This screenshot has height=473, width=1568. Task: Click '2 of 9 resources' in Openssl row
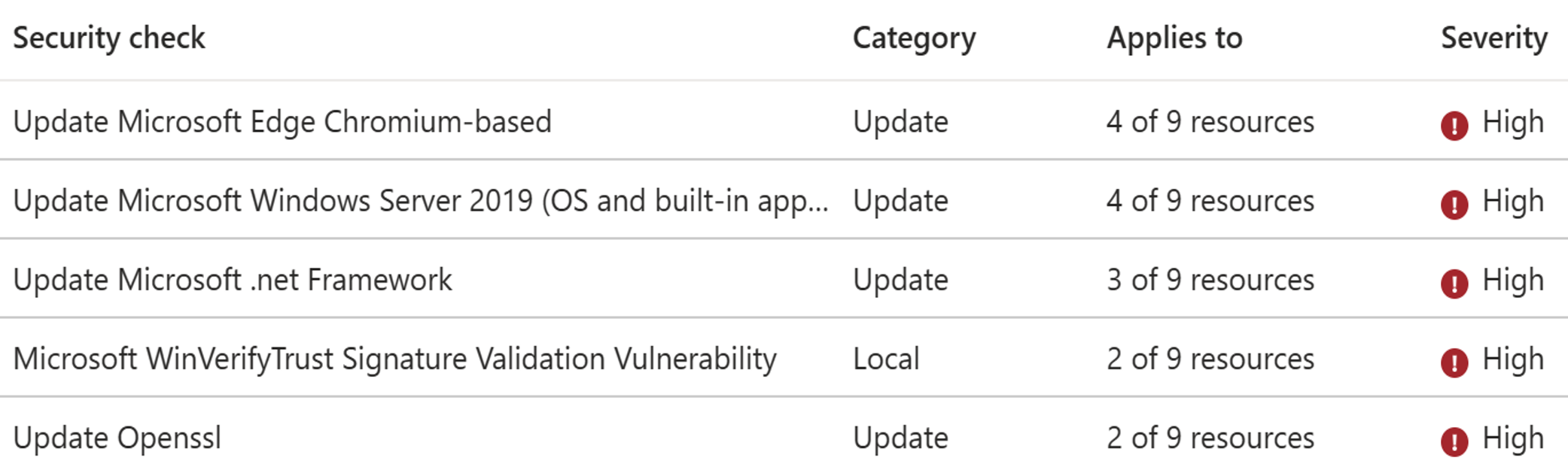(1210, 438)
